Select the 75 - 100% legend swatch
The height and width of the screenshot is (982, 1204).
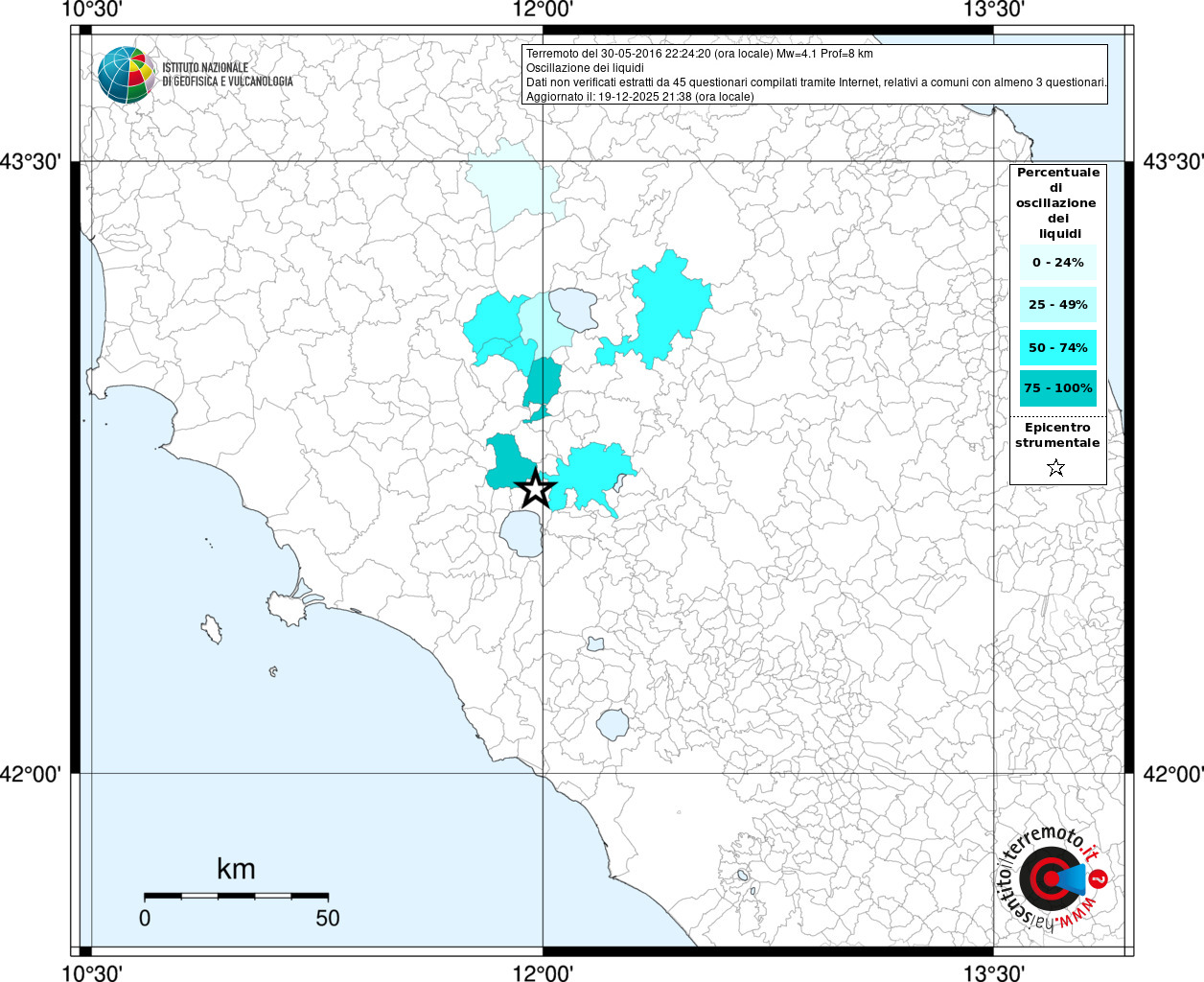coord(1057,388)
